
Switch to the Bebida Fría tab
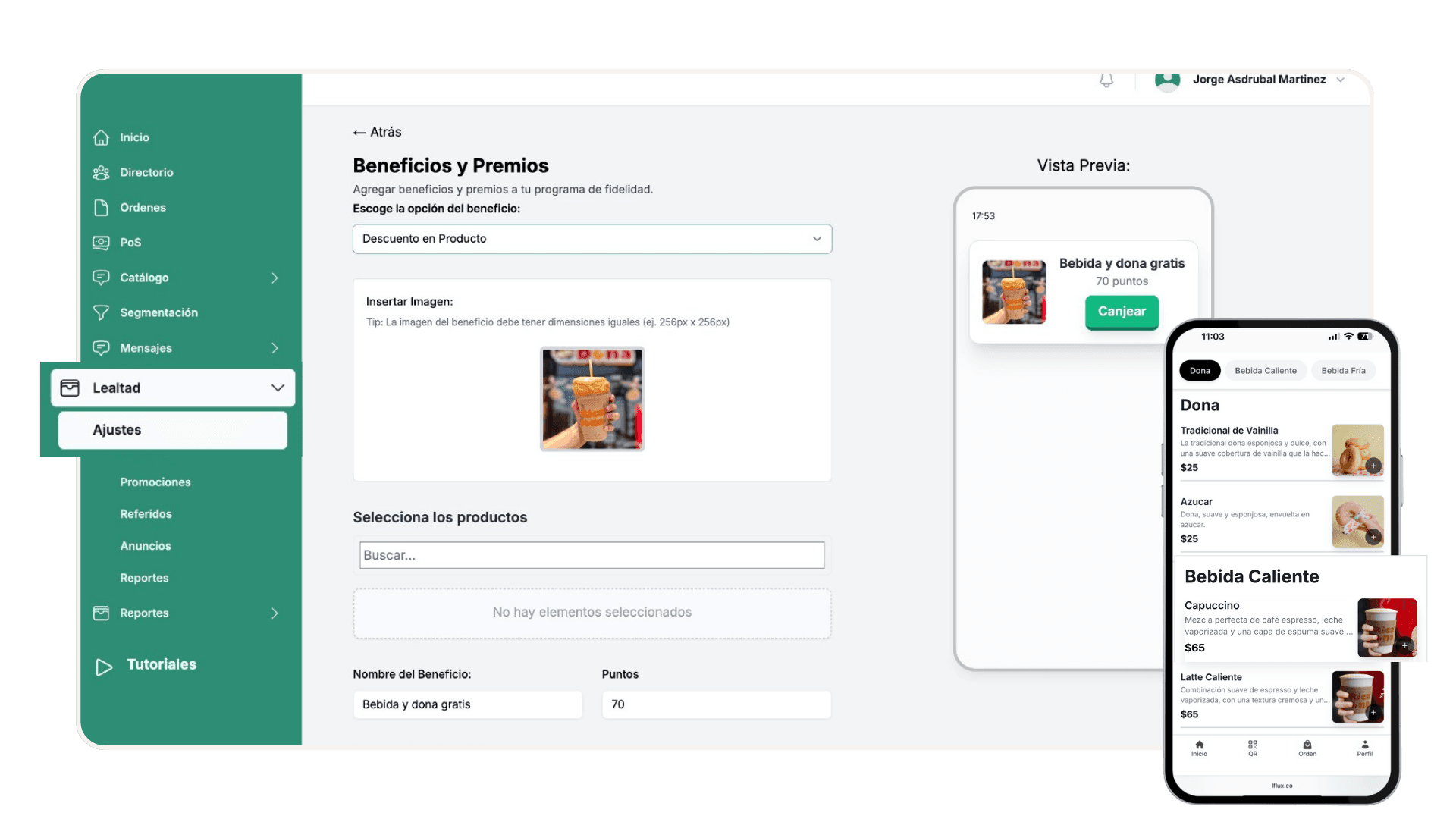pyautogui.click(x=1342, y=370)
